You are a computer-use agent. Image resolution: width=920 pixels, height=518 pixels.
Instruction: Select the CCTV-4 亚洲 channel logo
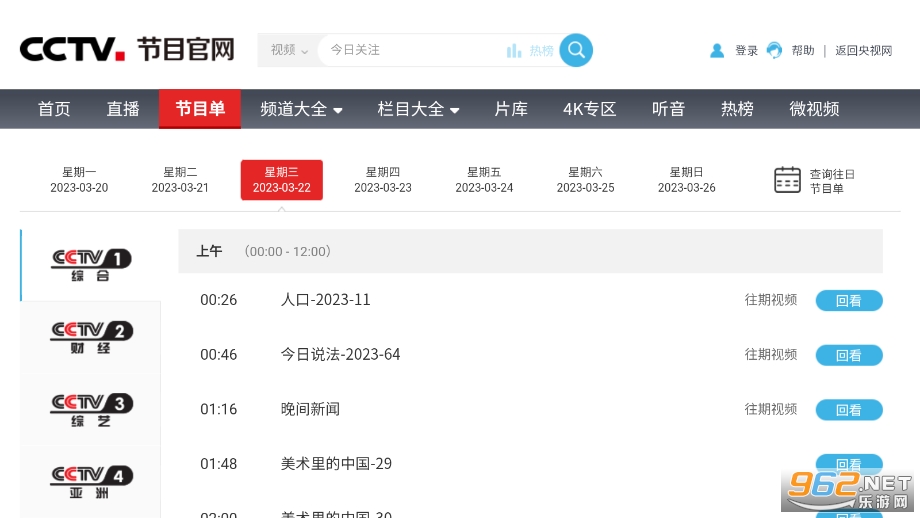[91, 481]
